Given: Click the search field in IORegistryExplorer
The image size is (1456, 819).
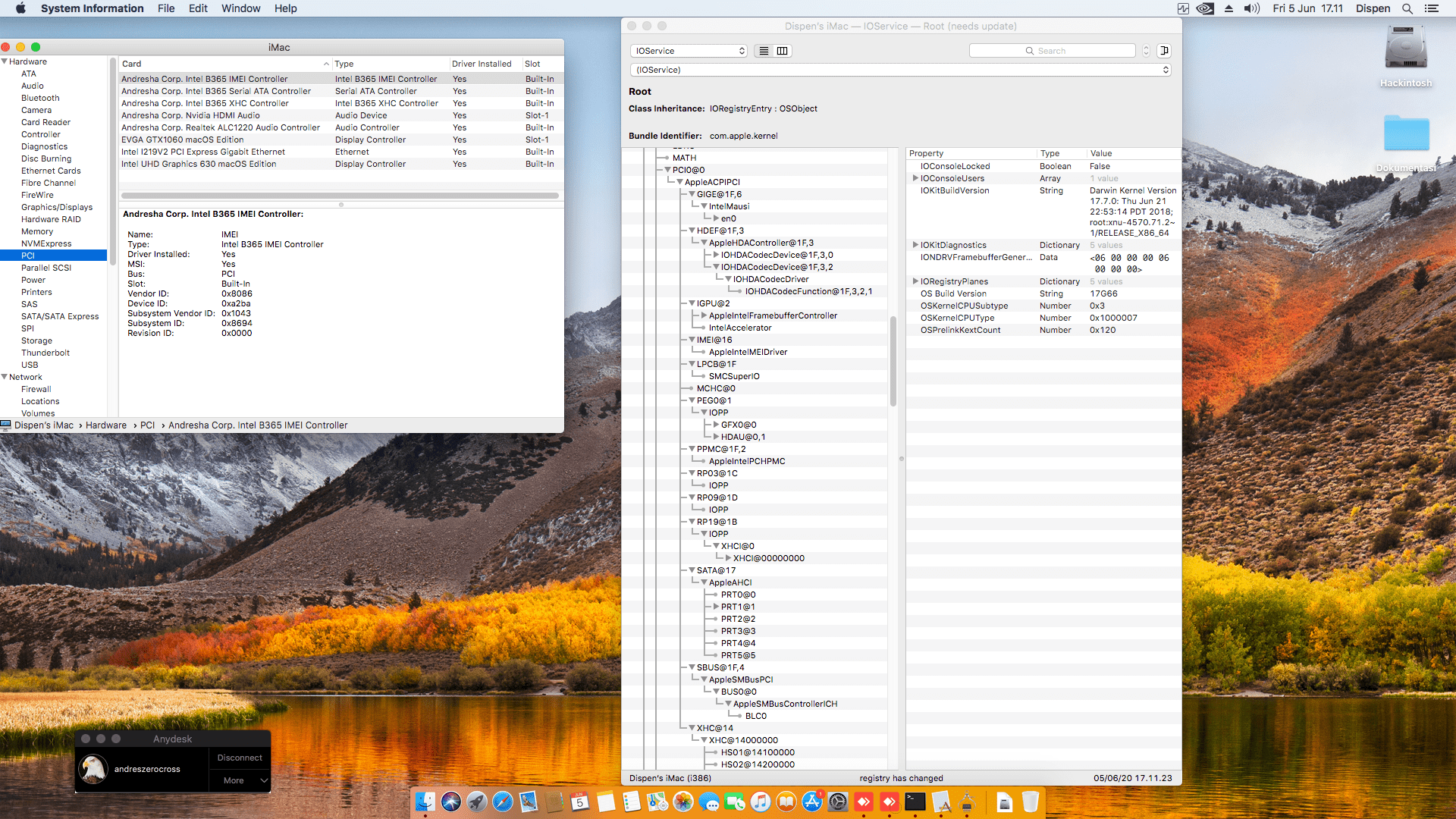Looking at the screenshot, I should pyautogui.click(x=1052, y=51).
